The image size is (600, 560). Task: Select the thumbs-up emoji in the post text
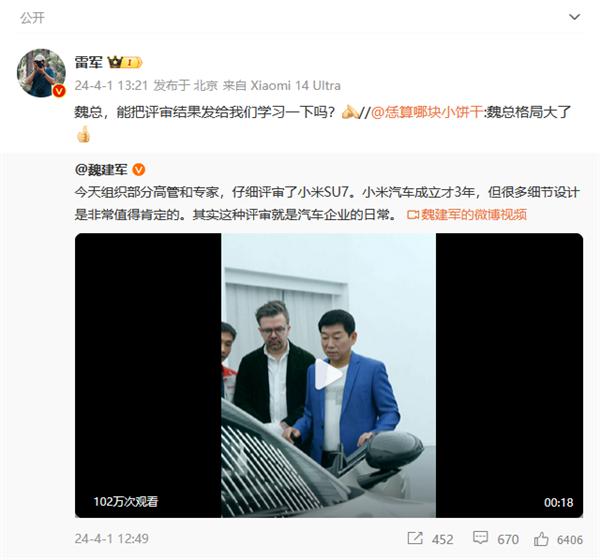click(83, 134)
